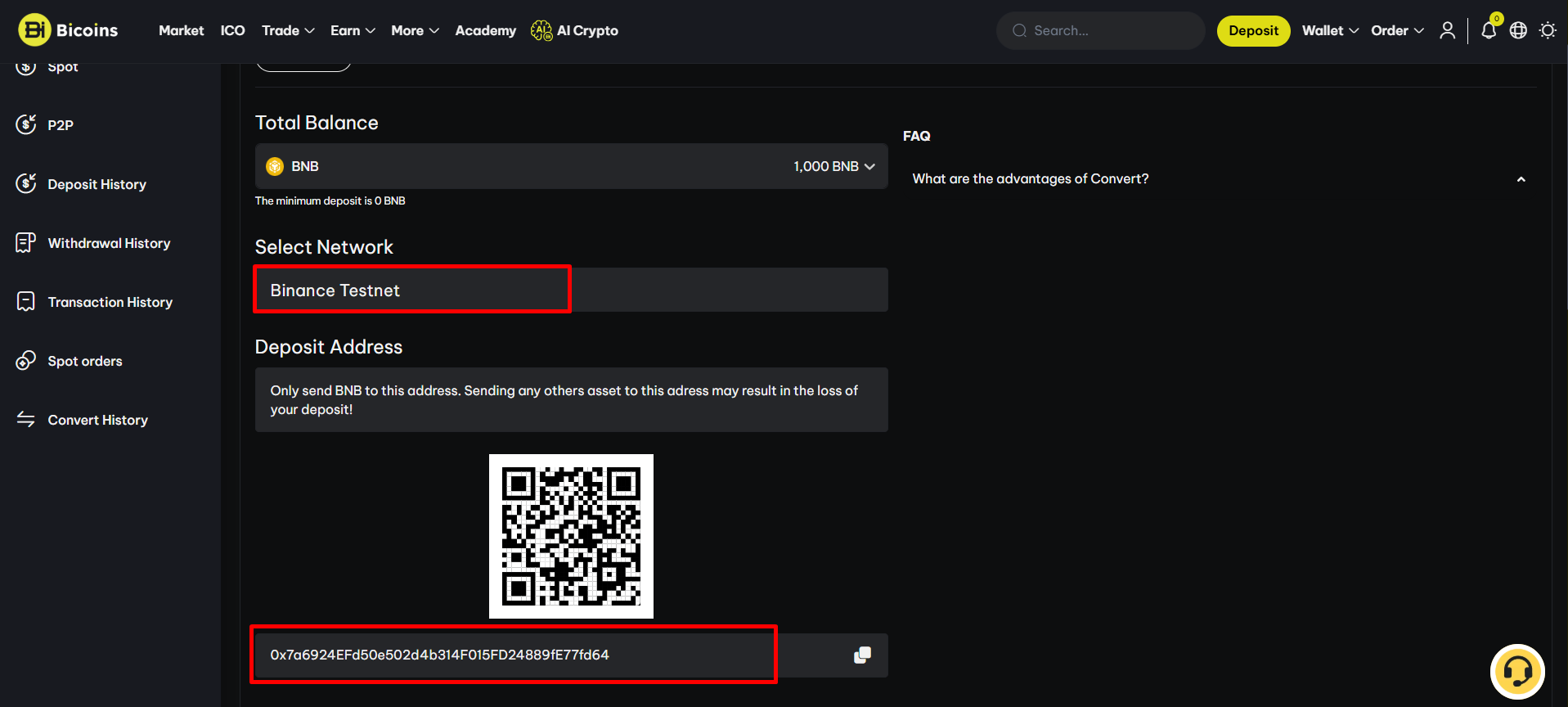Open Withdrawal History
The width and height of the screenshot is (1568, 707).
coord(109,243)
